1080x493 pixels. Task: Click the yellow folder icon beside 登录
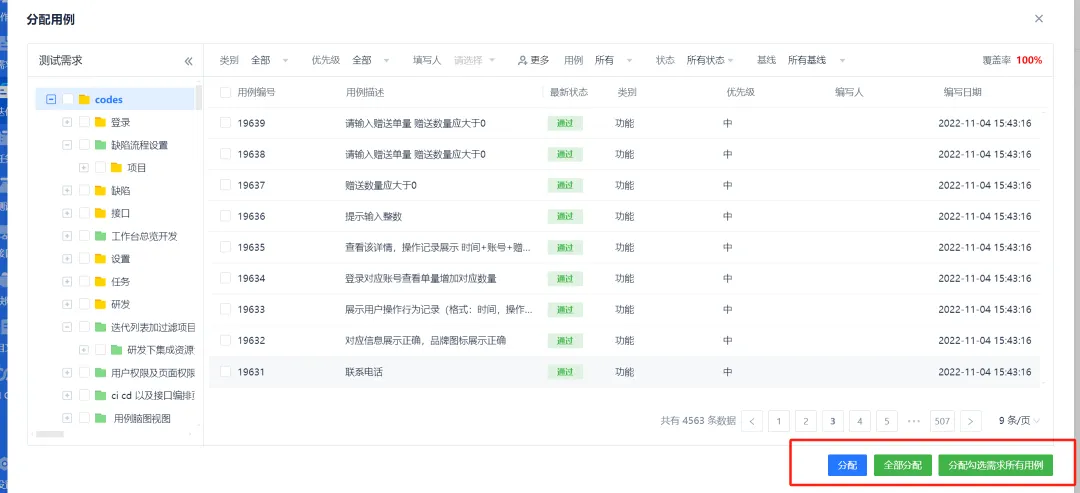coord(100,123)
